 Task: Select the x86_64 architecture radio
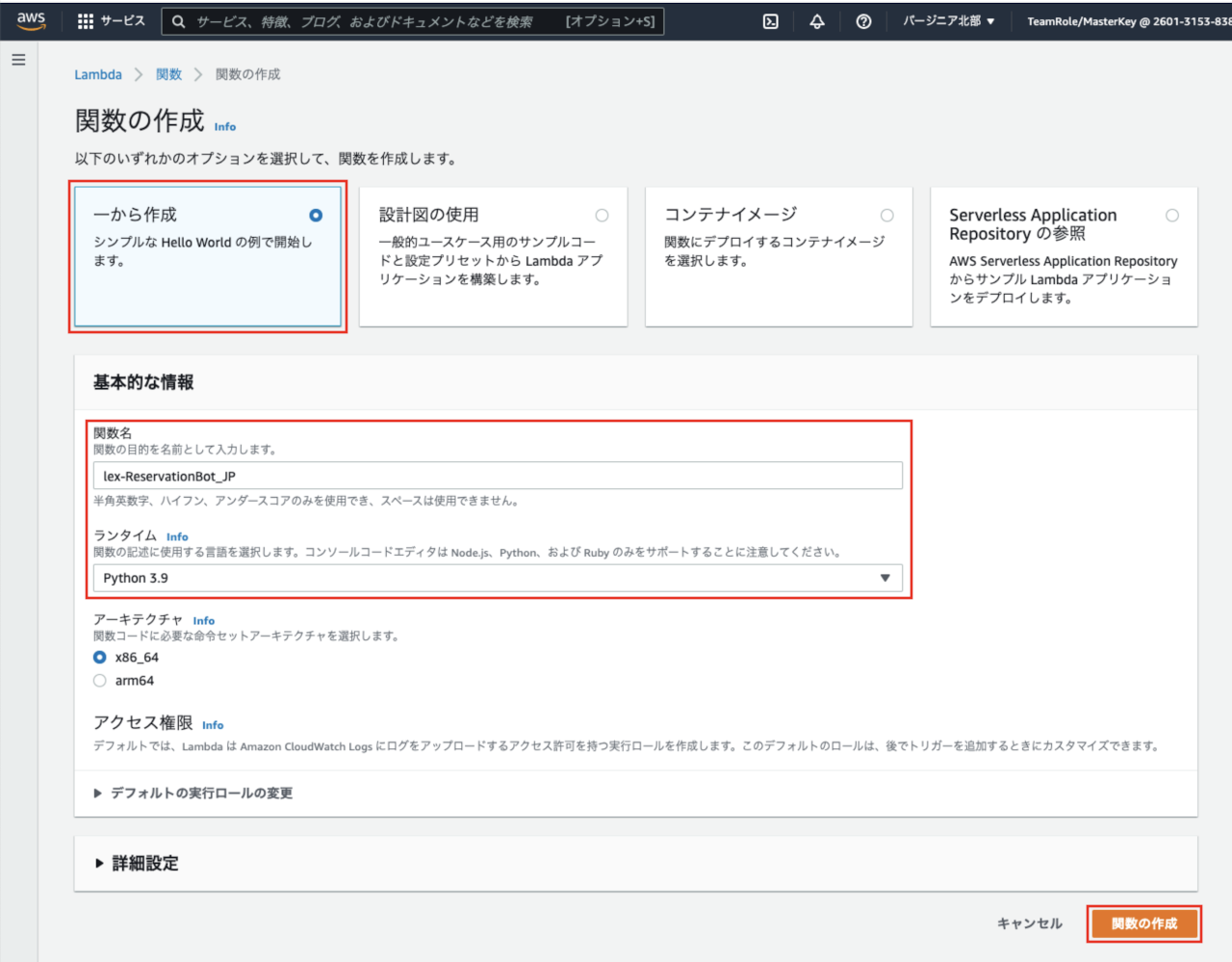pos(100,657)
